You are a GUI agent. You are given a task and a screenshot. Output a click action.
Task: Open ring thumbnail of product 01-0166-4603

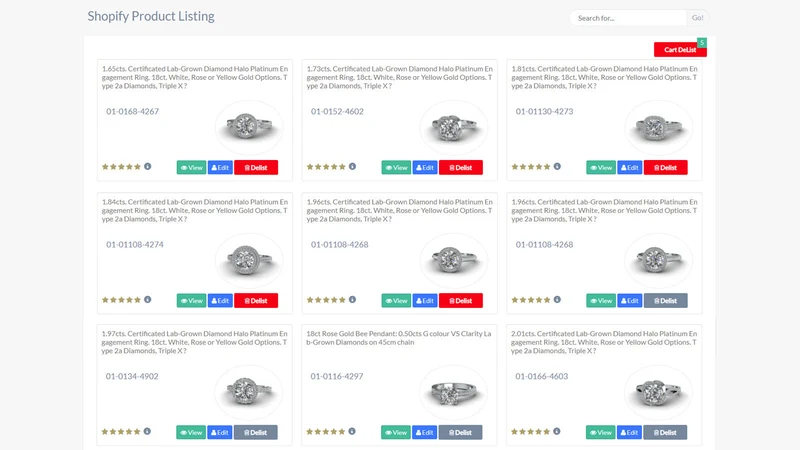pyautogui.click(x=658, y=392)
